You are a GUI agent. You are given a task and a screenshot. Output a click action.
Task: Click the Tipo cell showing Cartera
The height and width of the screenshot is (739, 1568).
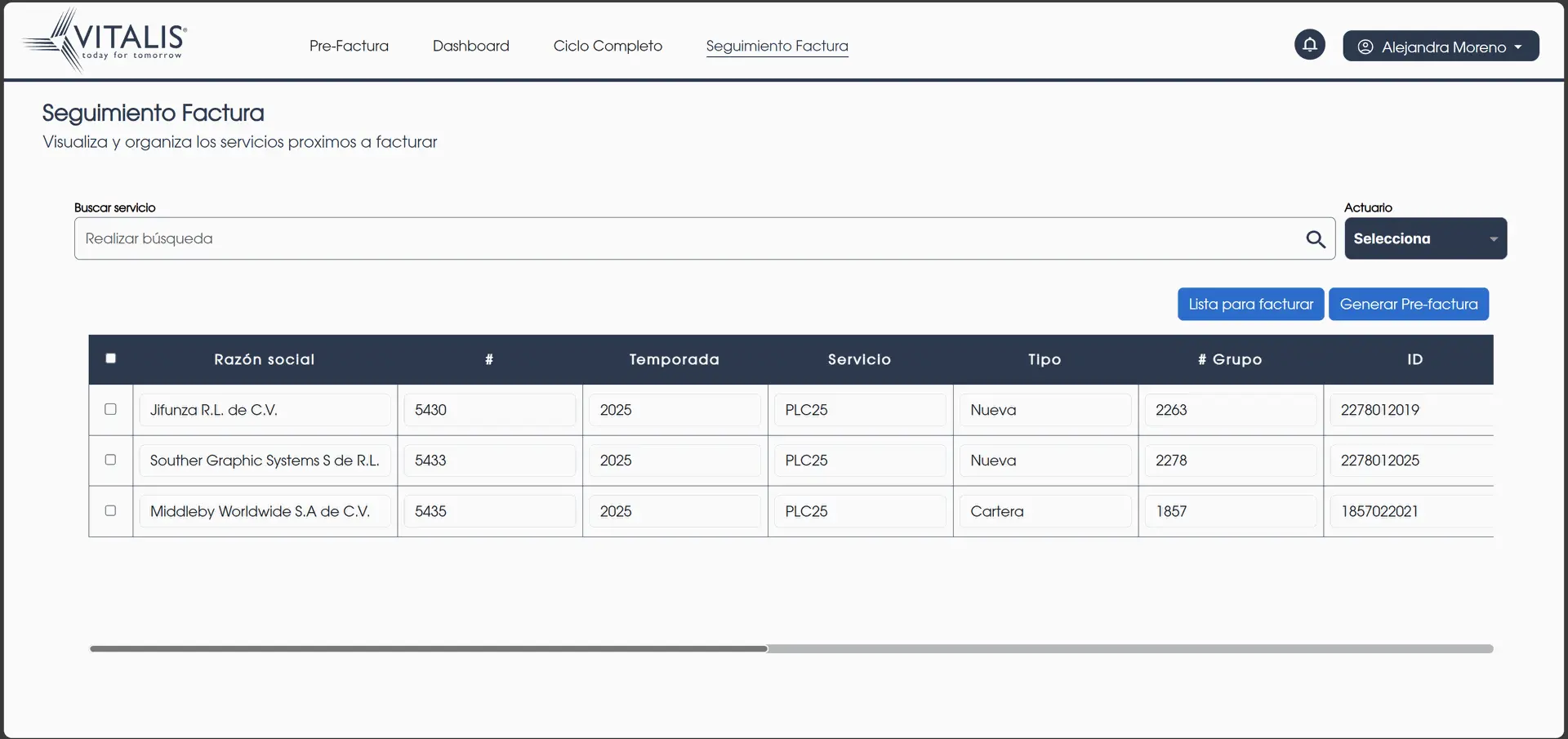coord(1045,511)
